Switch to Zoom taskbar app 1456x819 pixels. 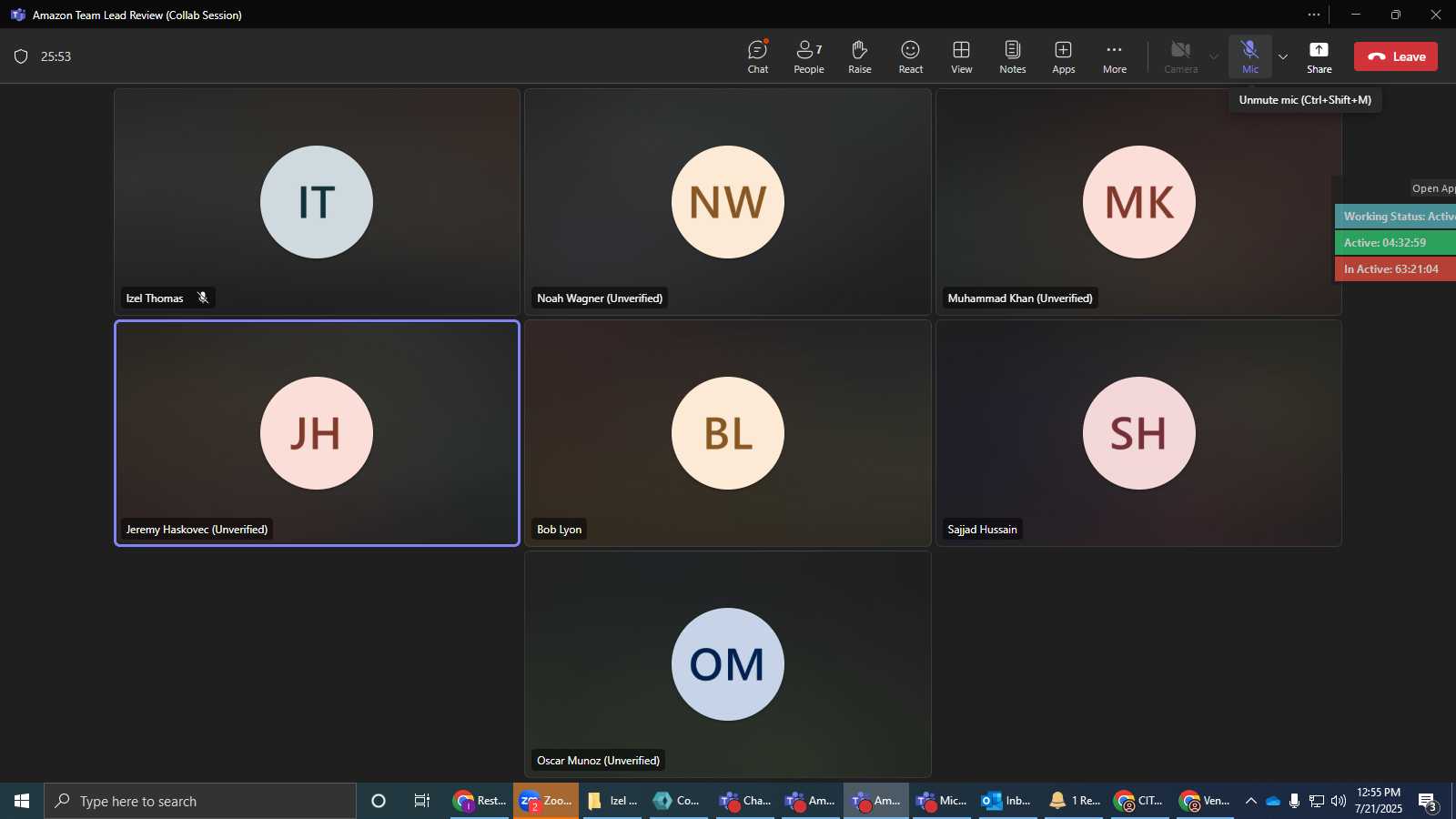[x=546, y=801]
